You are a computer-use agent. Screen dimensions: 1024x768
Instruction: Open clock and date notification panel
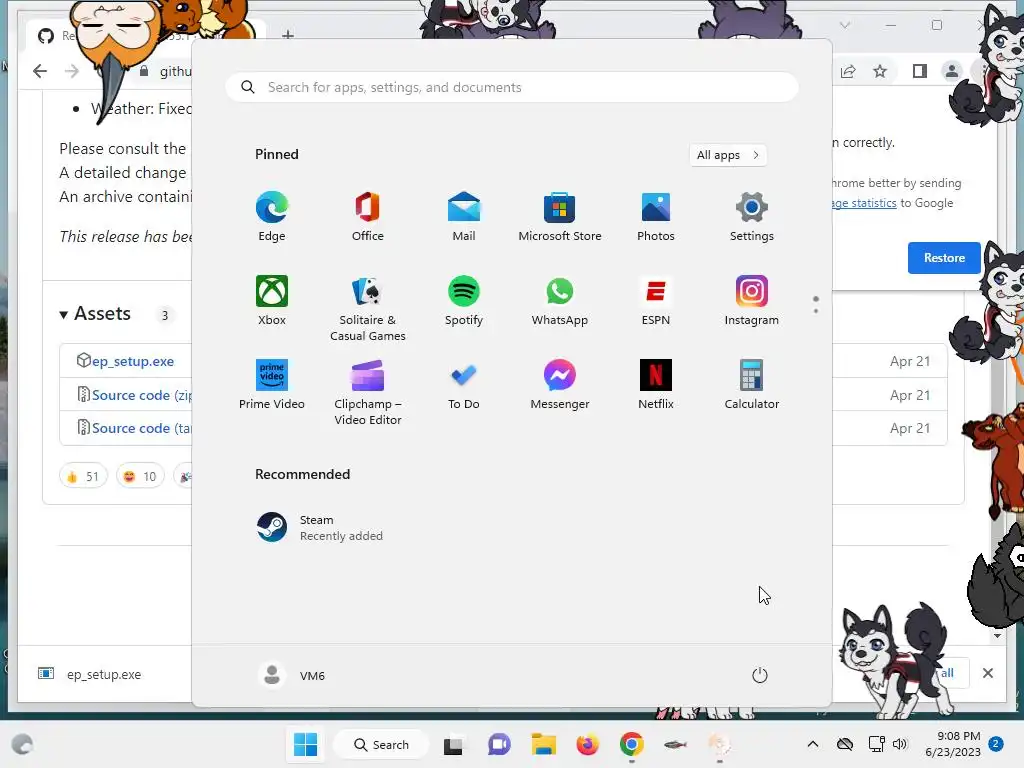click(953, 744)
